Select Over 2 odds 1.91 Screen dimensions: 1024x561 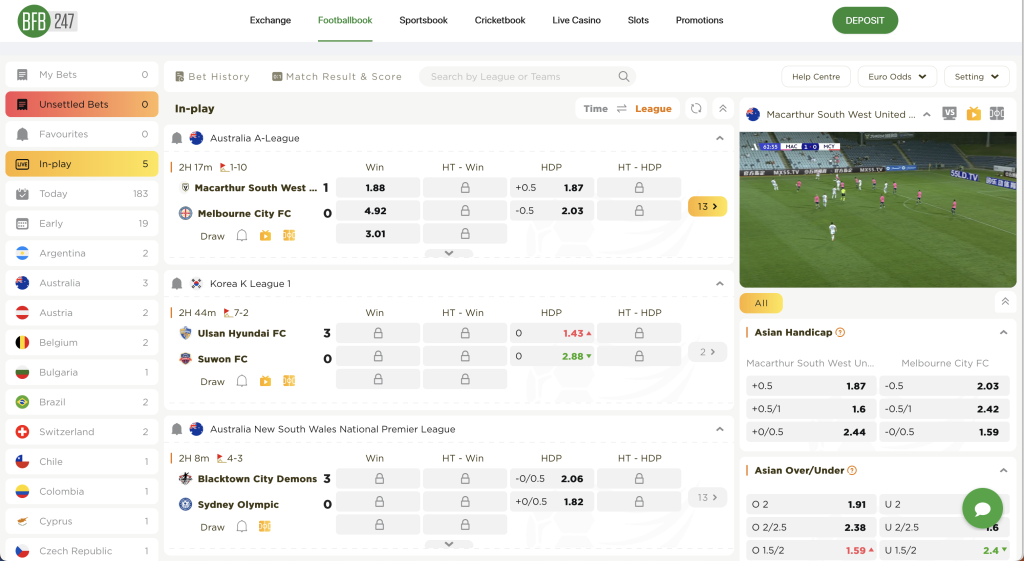pyautogui.click(x=810, y=504)
